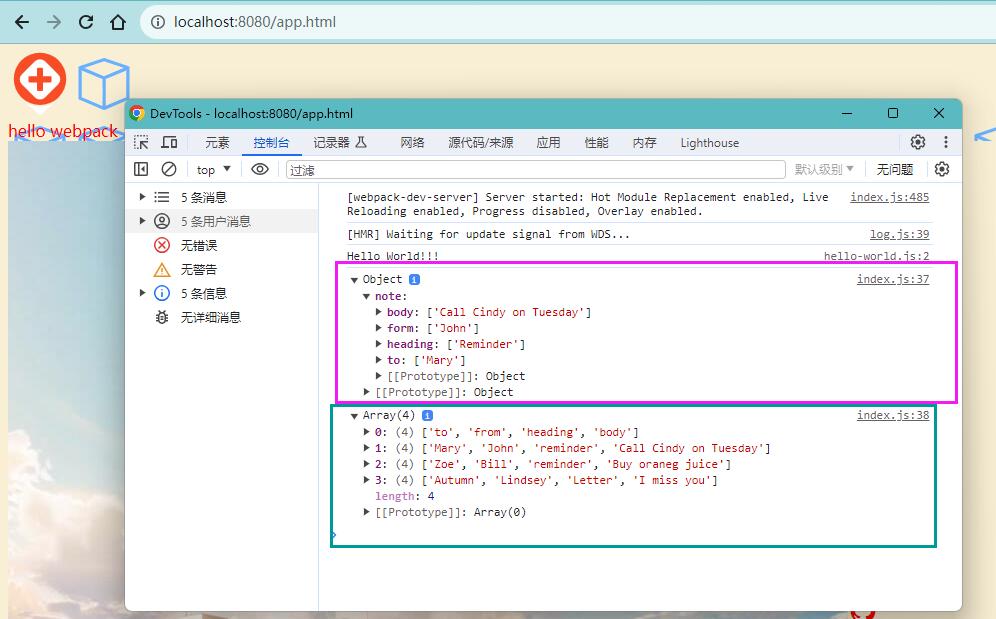Switch to the 元素 tab

click(x=217, y=143)
